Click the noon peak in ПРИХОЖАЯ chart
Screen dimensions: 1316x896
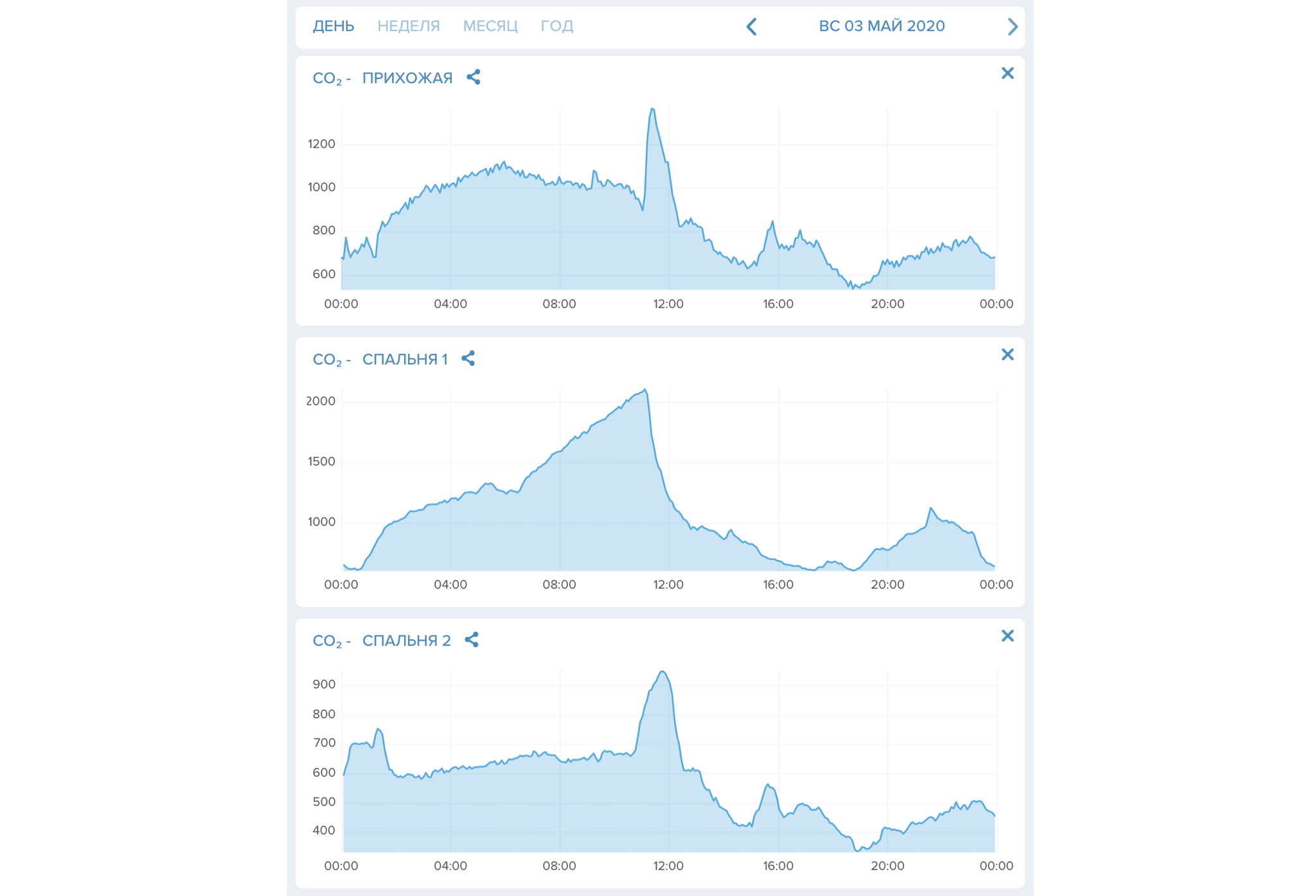(652, 109)
